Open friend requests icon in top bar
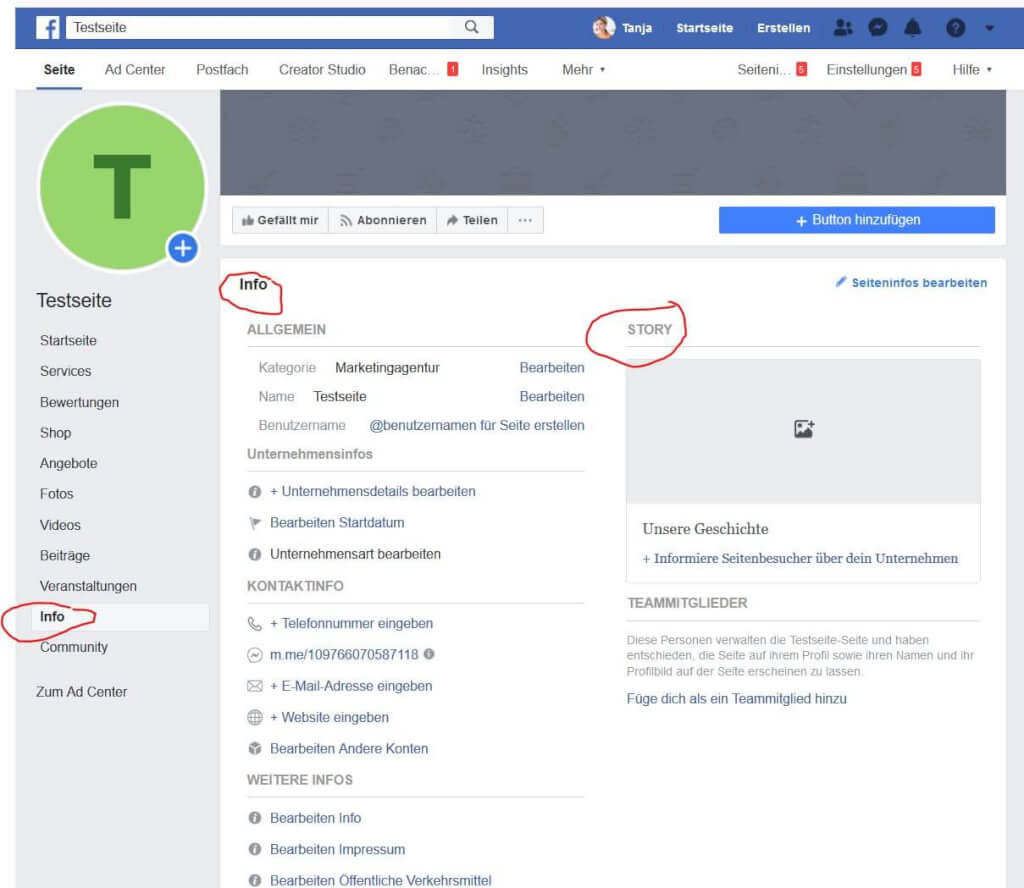 coord(843,28)
